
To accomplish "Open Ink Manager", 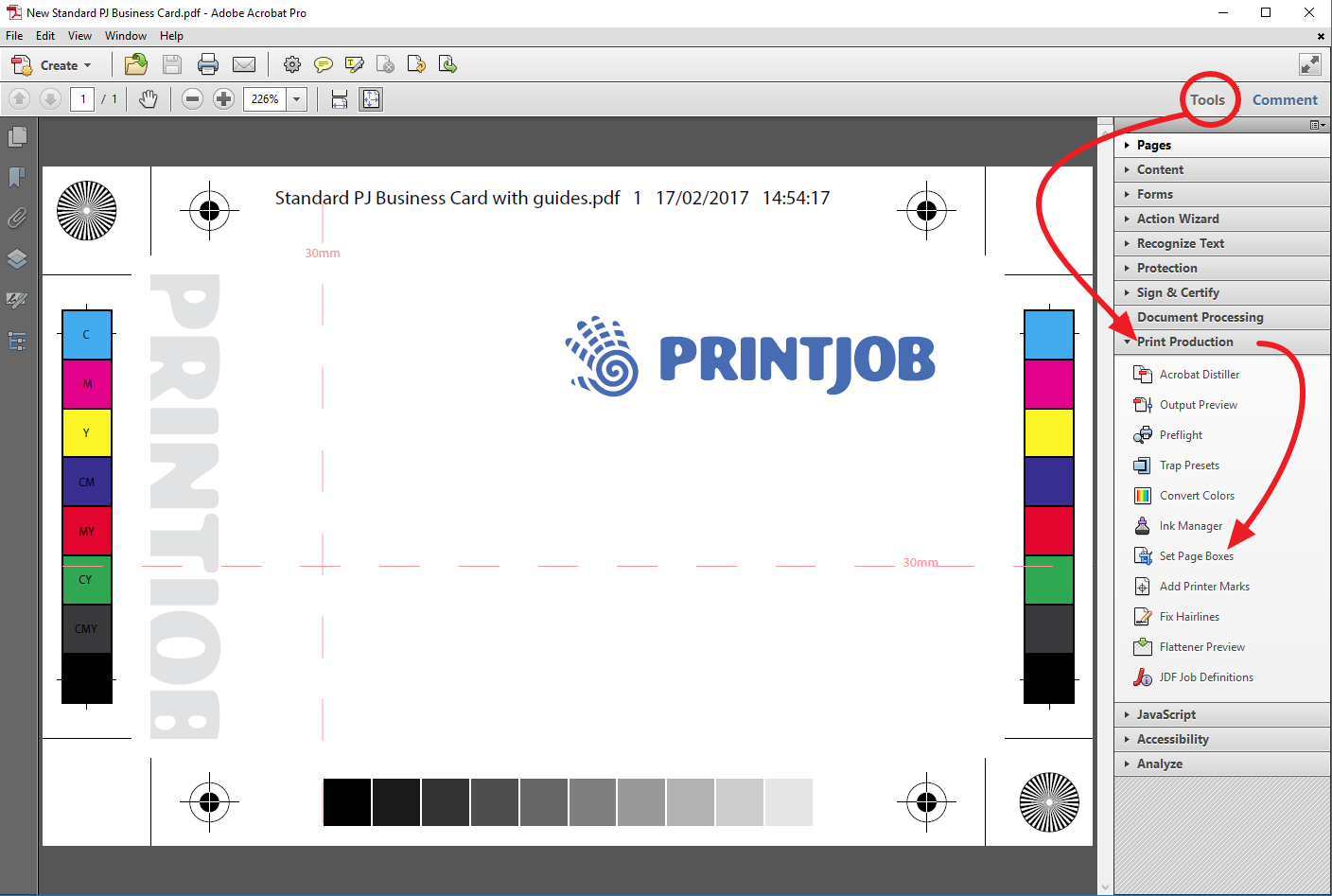I will point(1178,526).
